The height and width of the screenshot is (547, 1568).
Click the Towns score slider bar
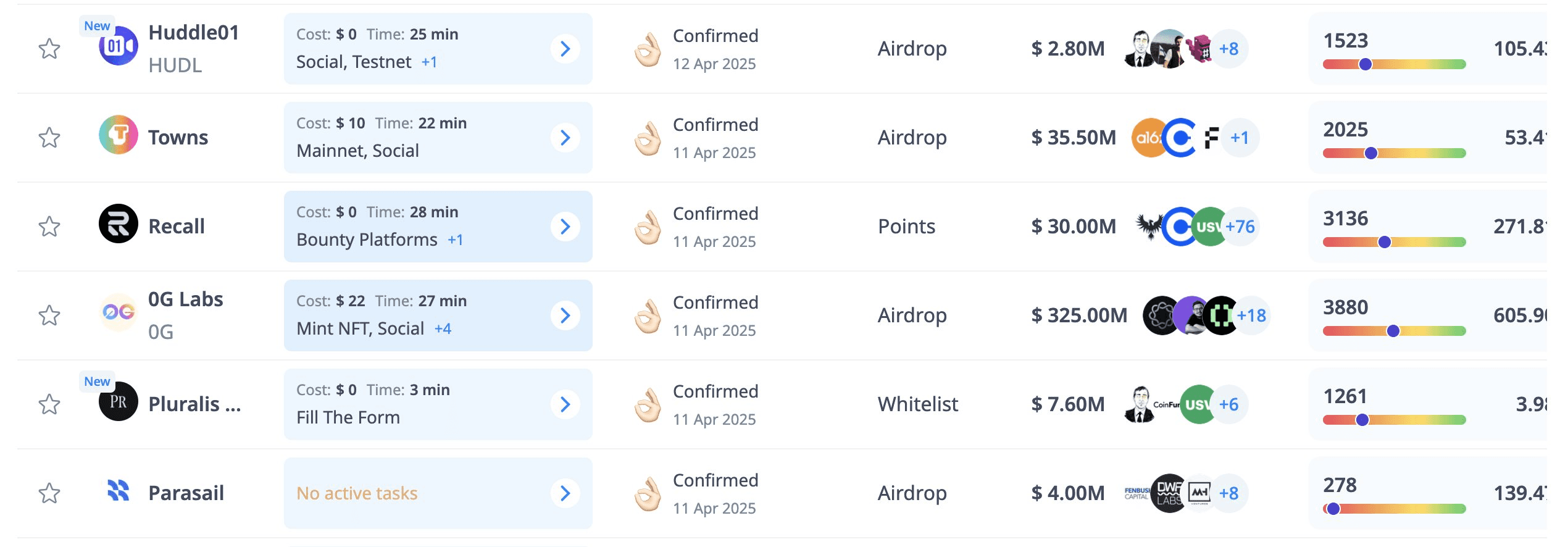click(1394, 153)
